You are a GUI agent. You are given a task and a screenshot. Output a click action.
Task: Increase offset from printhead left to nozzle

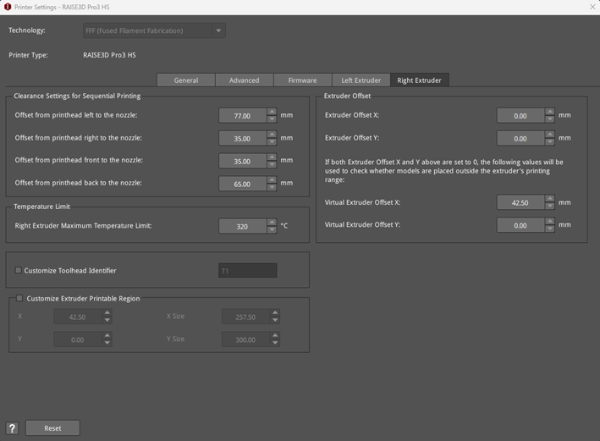pyautogui.click(x=271, y=112)
